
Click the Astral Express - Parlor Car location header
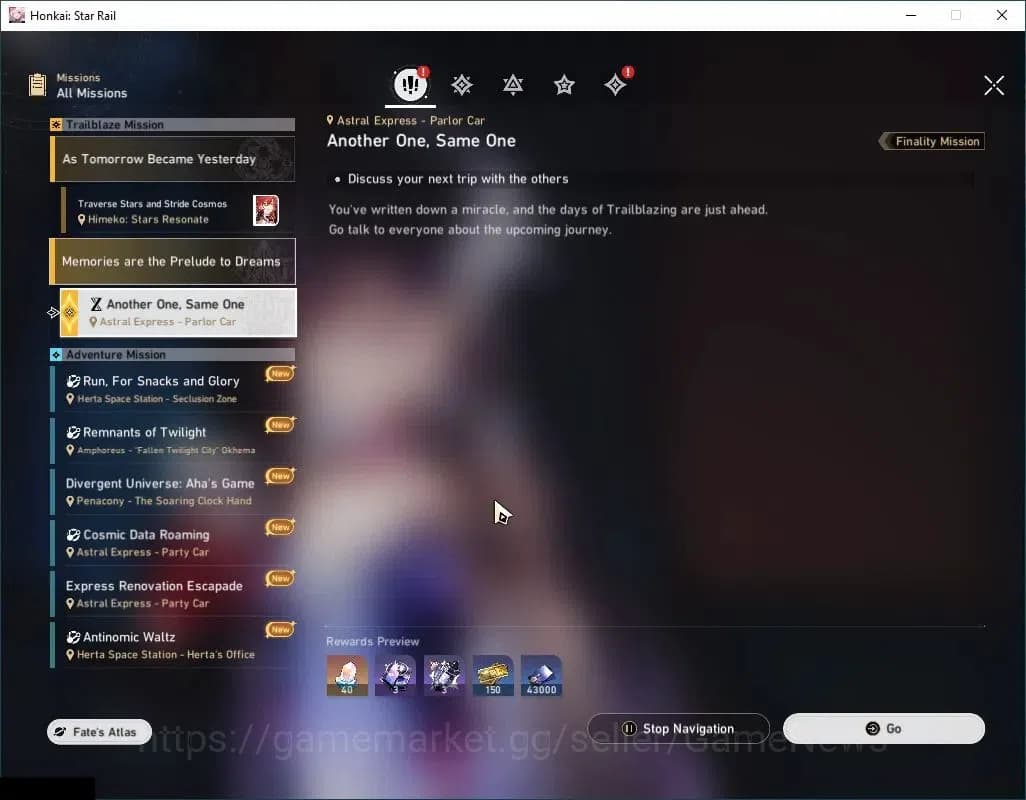click(x=406, y=120)
